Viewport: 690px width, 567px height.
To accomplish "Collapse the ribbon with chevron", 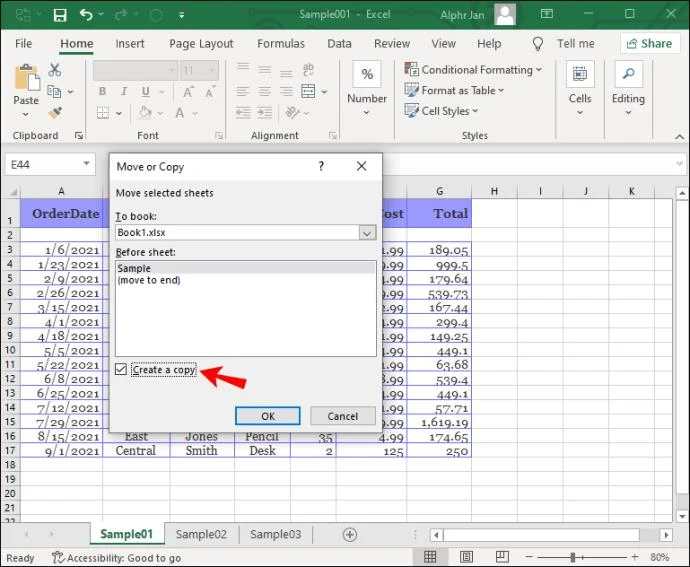I will [x=679, y=137].
